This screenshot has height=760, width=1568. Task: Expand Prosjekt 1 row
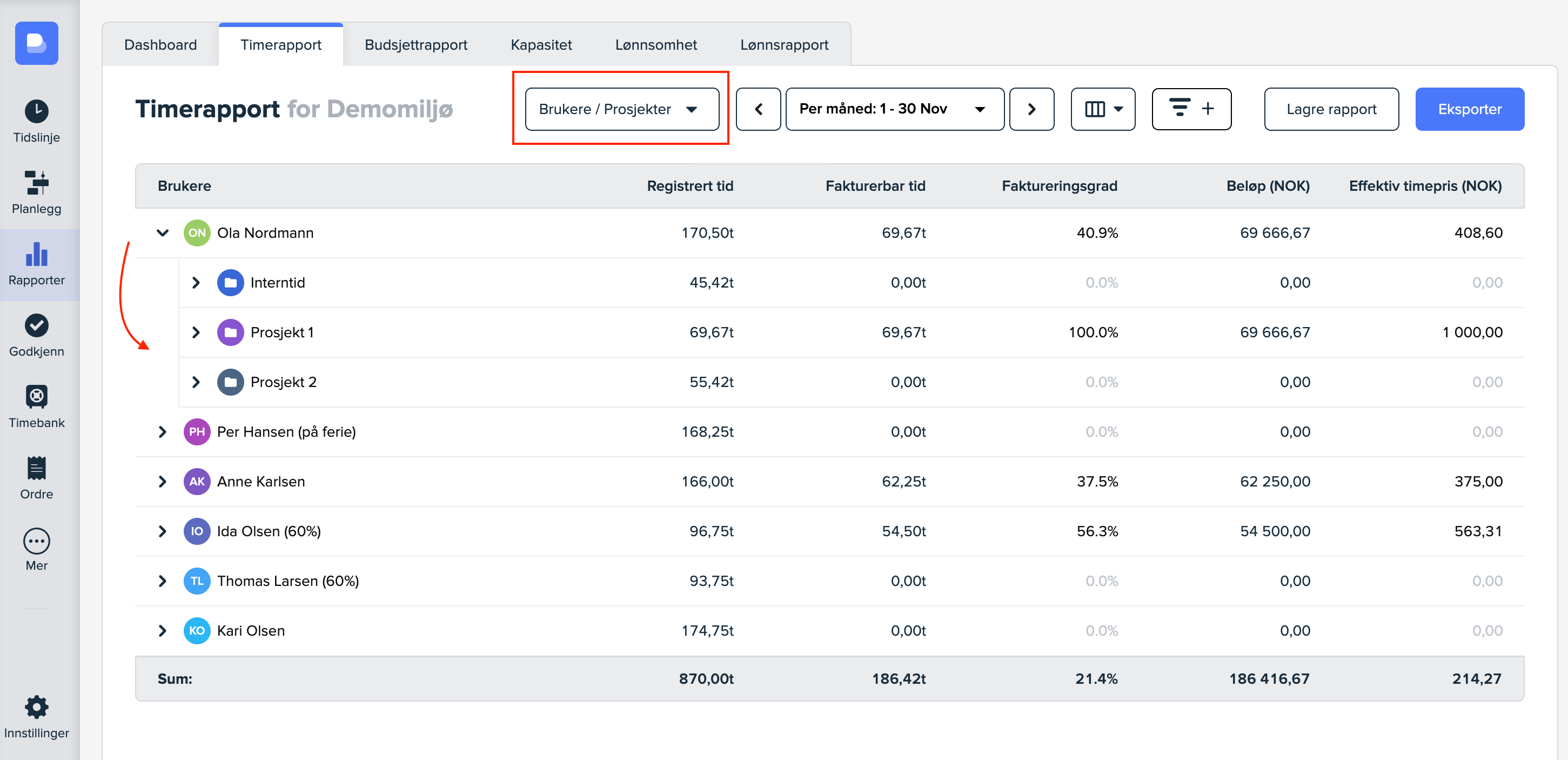coord(196,332)
